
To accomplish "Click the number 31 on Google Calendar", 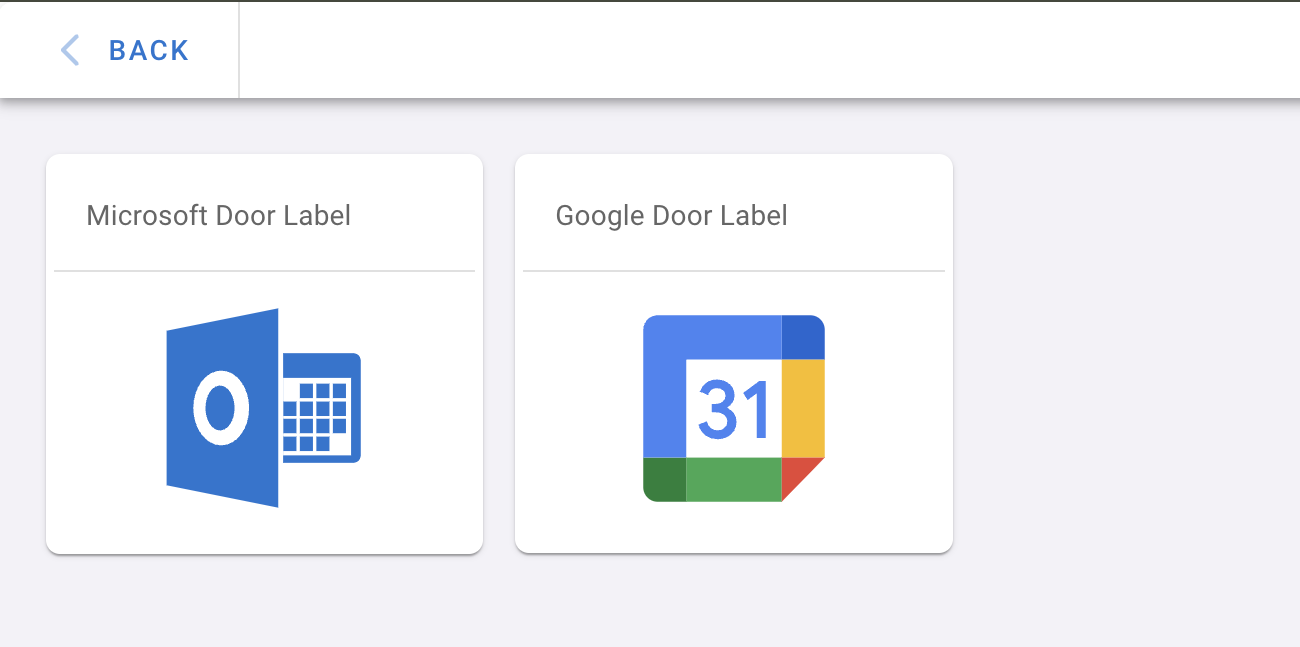I will click(x=733, y=408).
